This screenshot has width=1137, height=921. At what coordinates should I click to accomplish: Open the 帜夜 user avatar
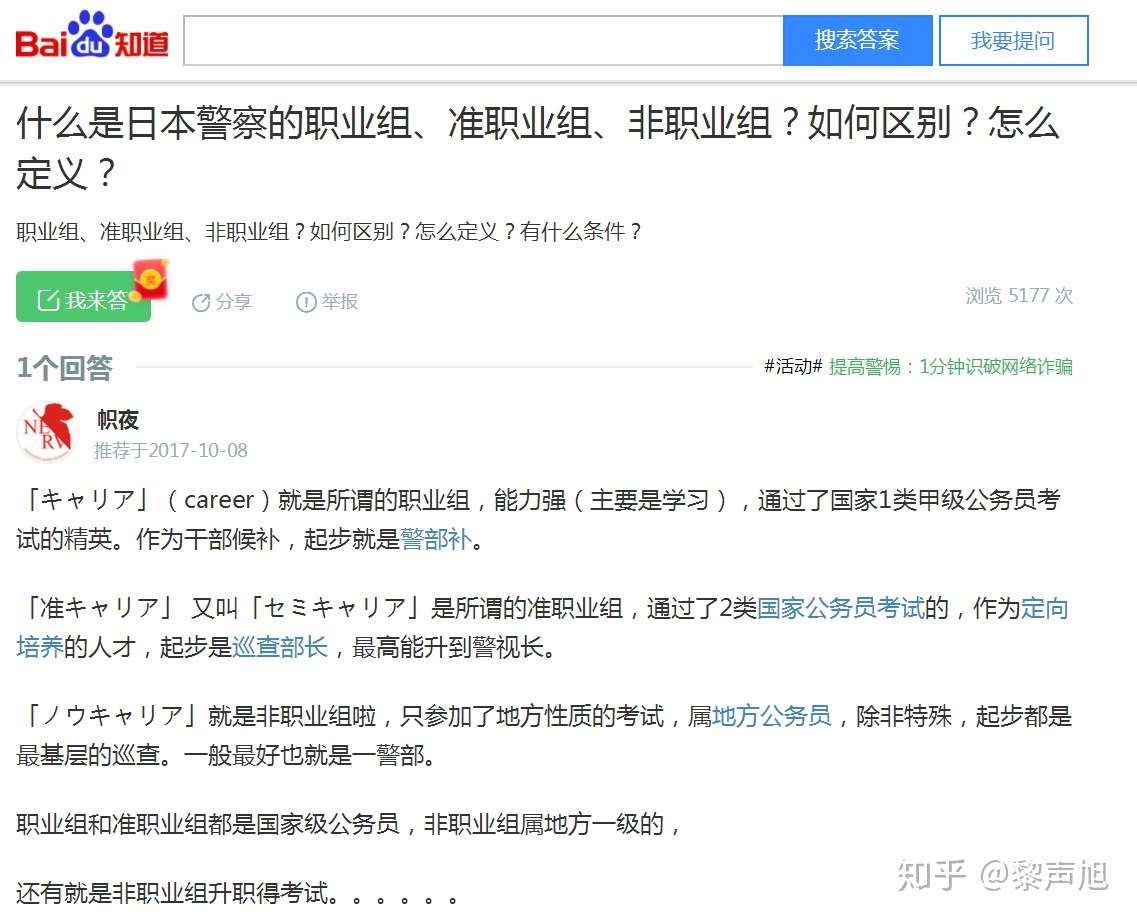[46, 432]
